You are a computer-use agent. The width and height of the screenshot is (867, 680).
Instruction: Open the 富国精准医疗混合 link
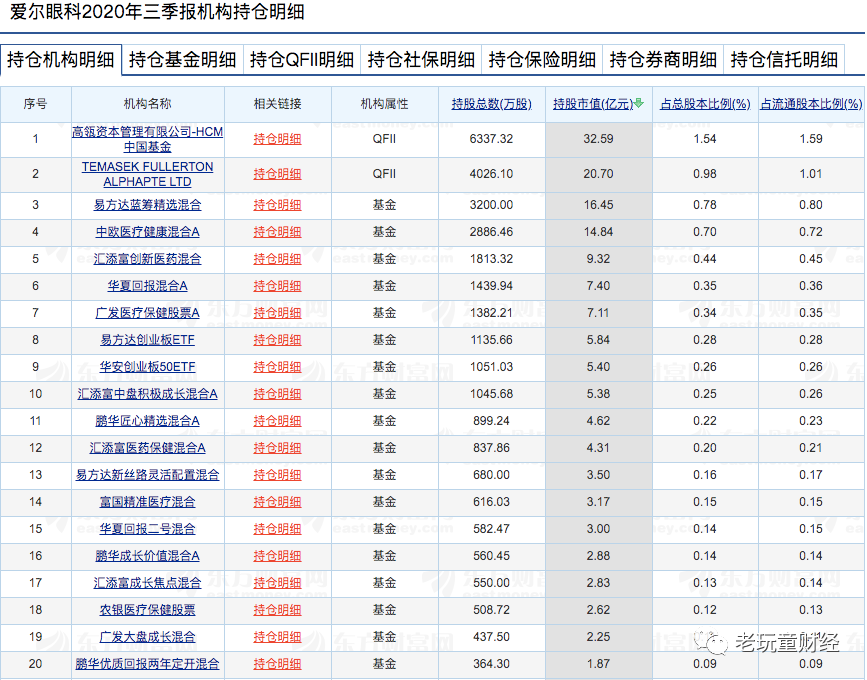pos(148,502)
